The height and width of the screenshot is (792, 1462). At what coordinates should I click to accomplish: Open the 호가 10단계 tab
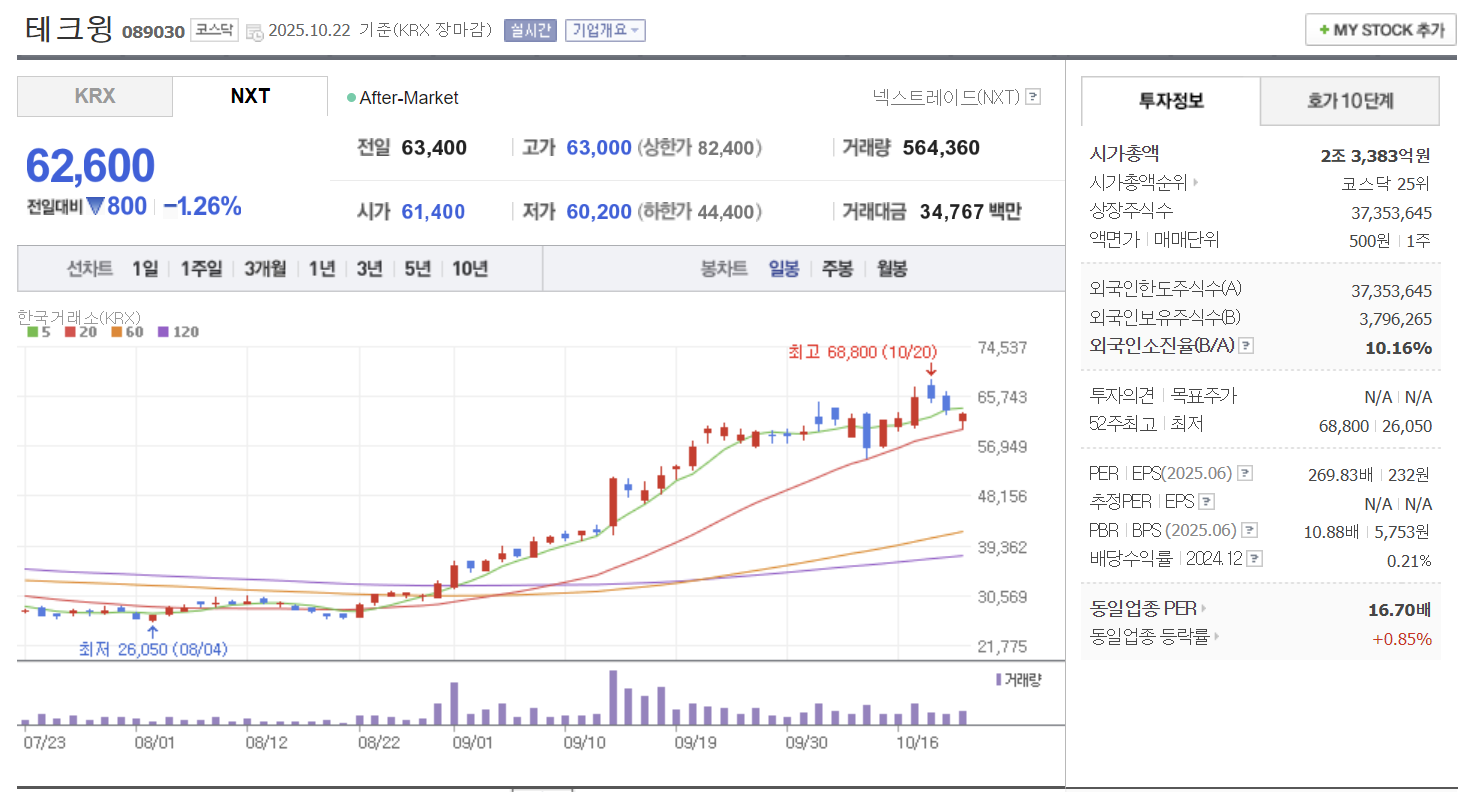click(1349, 101)
